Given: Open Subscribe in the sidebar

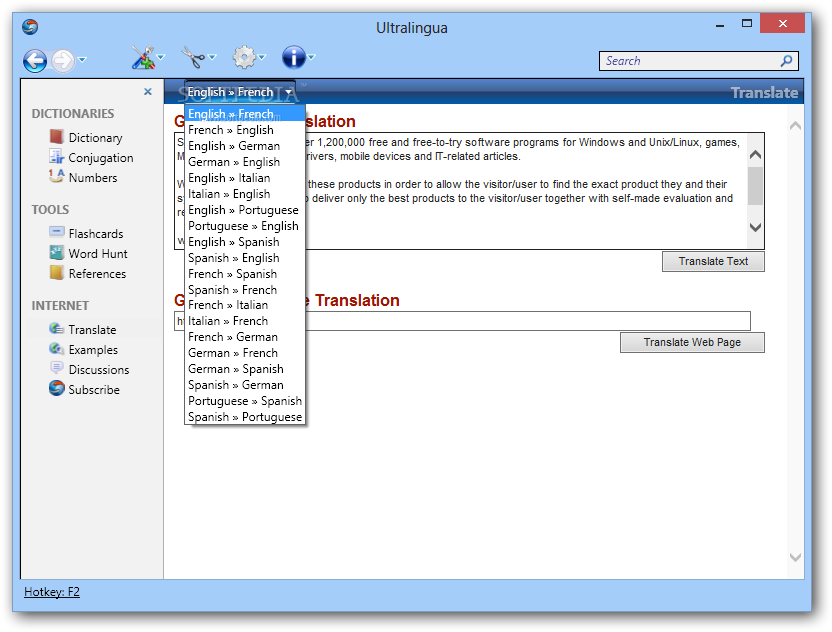Looking at the screenshot, I should pos(84,389).
